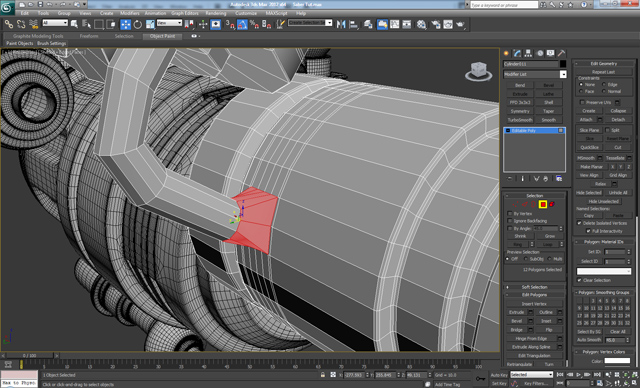Open the Display command panel tab

click(x=551, y=53)
